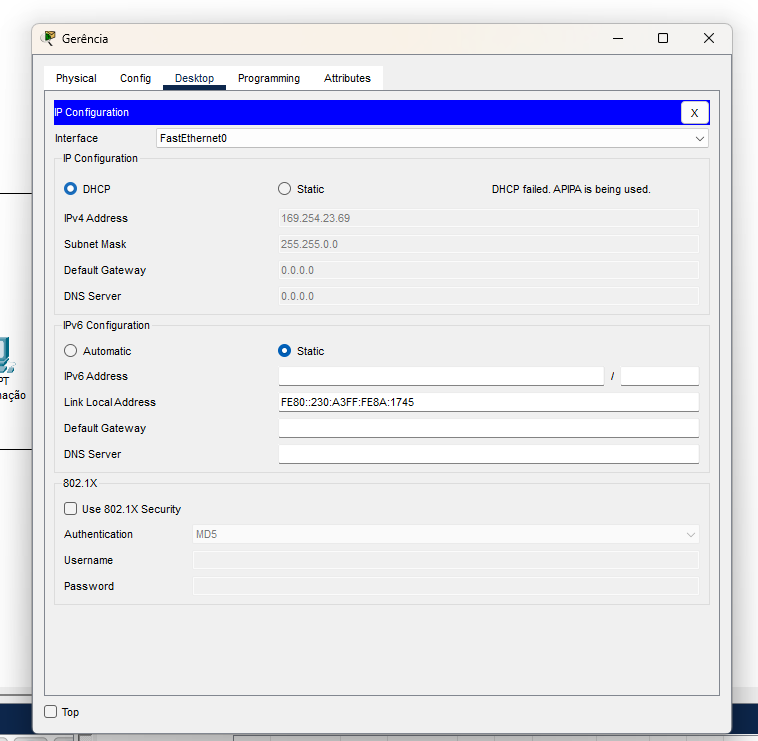Focus the IPv6 Default Gateway field
Viewport: 758px width, 741px height.
tap(489, 428)
